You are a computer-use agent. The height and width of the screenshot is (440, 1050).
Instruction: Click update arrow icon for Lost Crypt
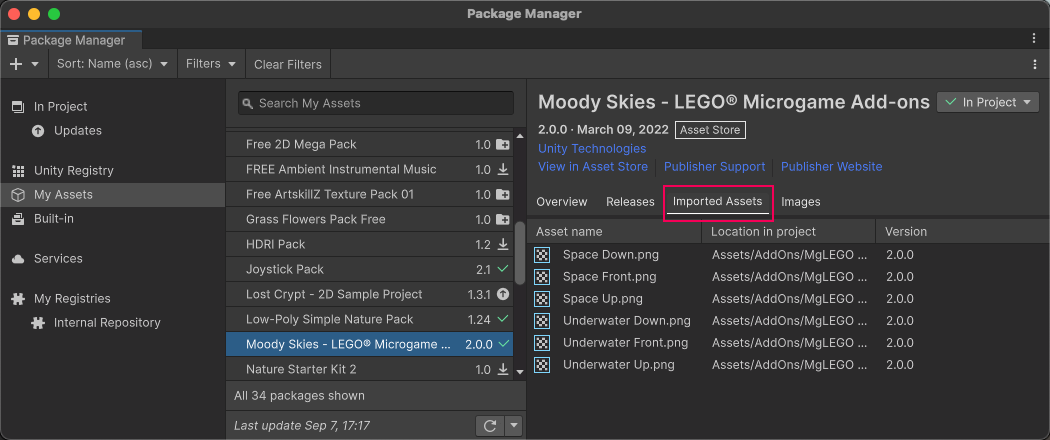coord(503,294)
